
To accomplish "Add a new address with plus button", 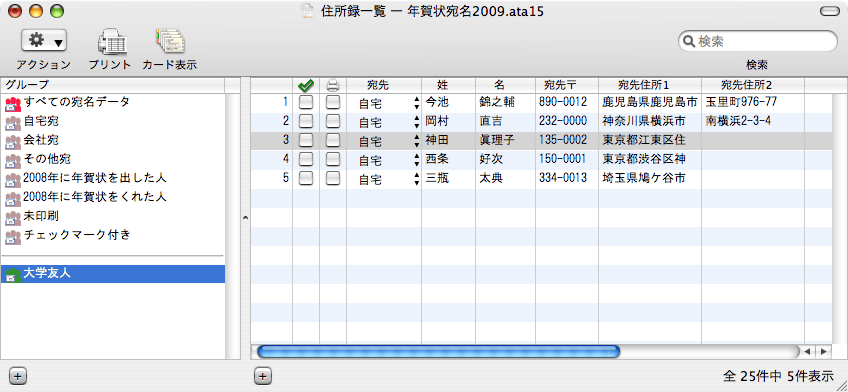I will [x=262, y=376].
